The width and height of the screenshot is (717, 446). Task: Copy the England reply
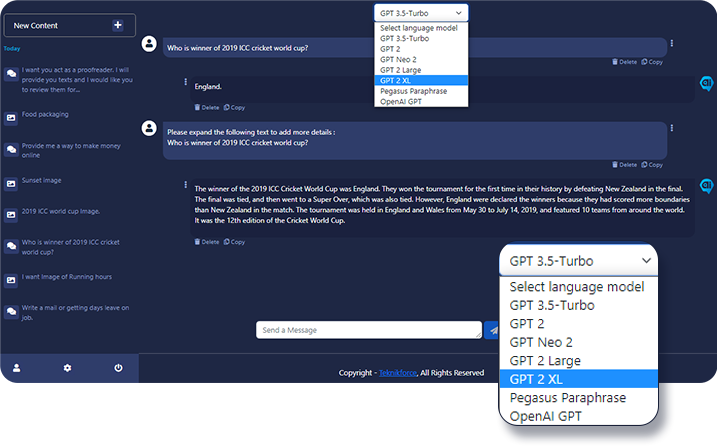[x=235, y=107]
